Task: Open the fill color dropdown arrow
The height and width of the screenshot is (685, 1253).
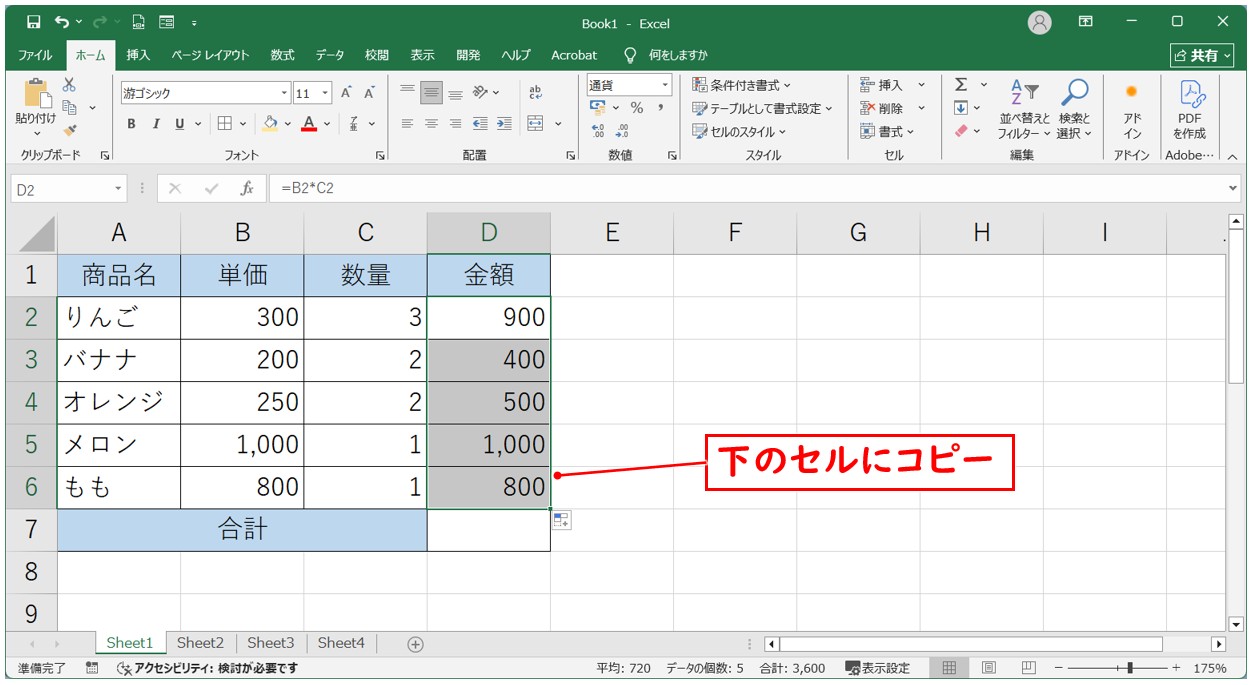Action: click(287, 124)
